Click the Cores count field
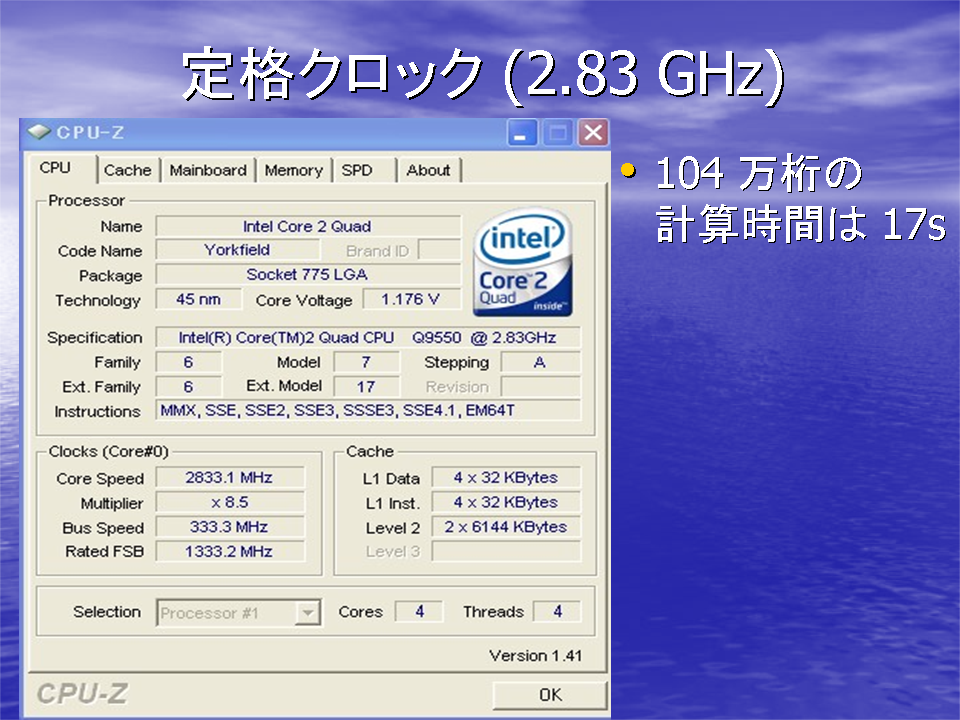Image resolution: width=960 pixels, height=720 pixels. tap(419, 611)
